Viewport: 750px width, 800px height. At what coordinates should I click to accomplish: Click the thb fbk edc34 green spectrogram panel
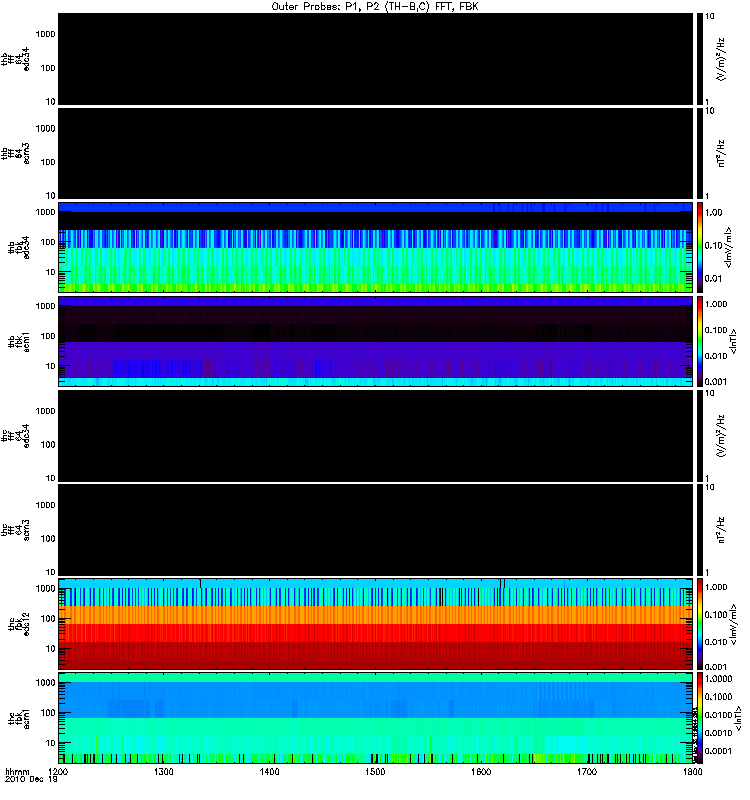click(x=376, y=247)
